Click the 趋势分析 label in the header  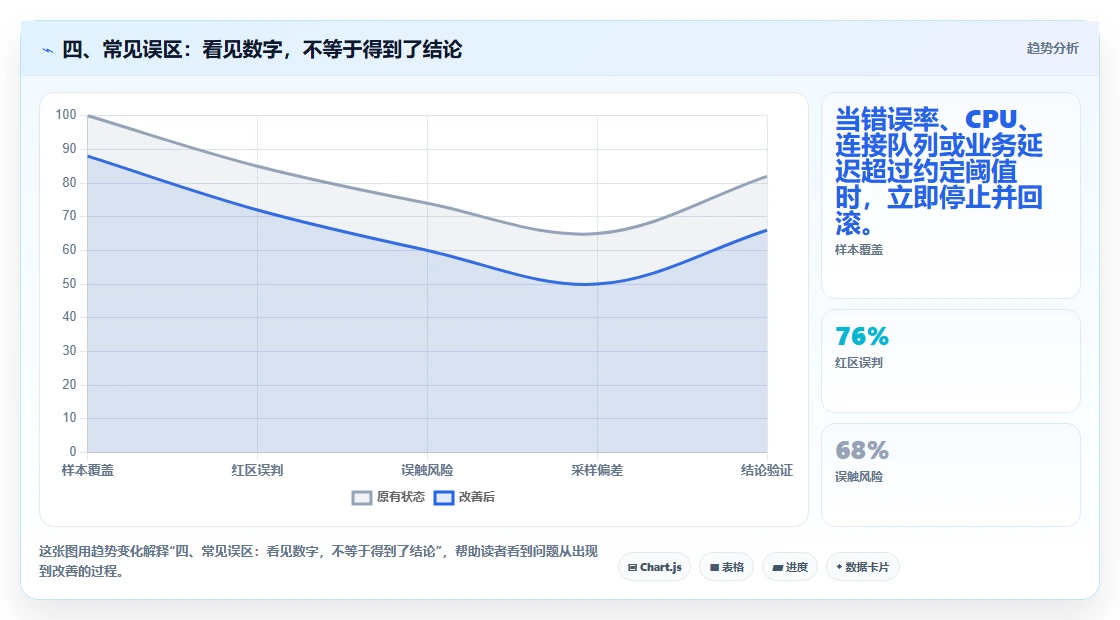click(x=1052, y=48)
